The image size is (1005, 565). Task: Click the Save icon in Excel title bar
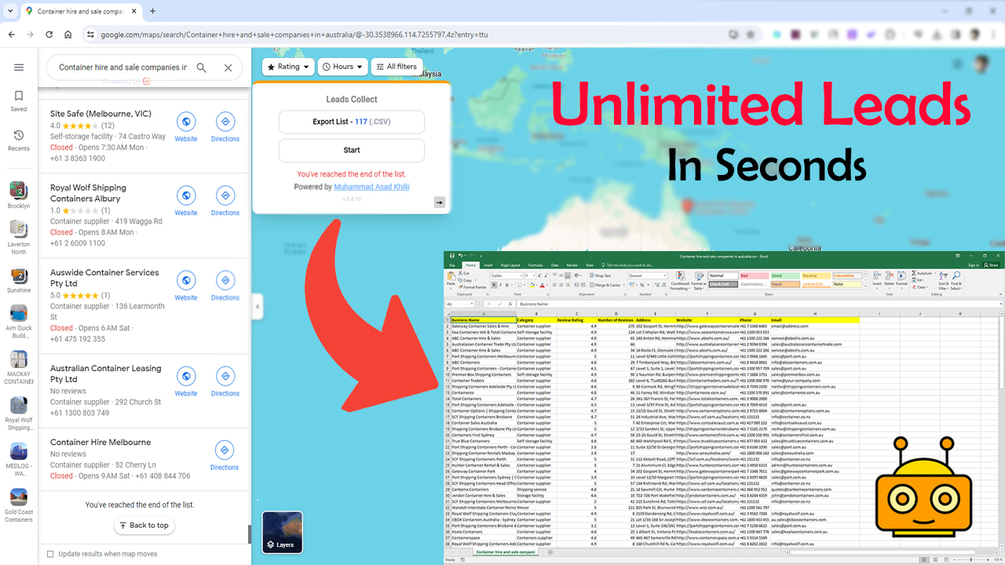click(x=452, y=256)
